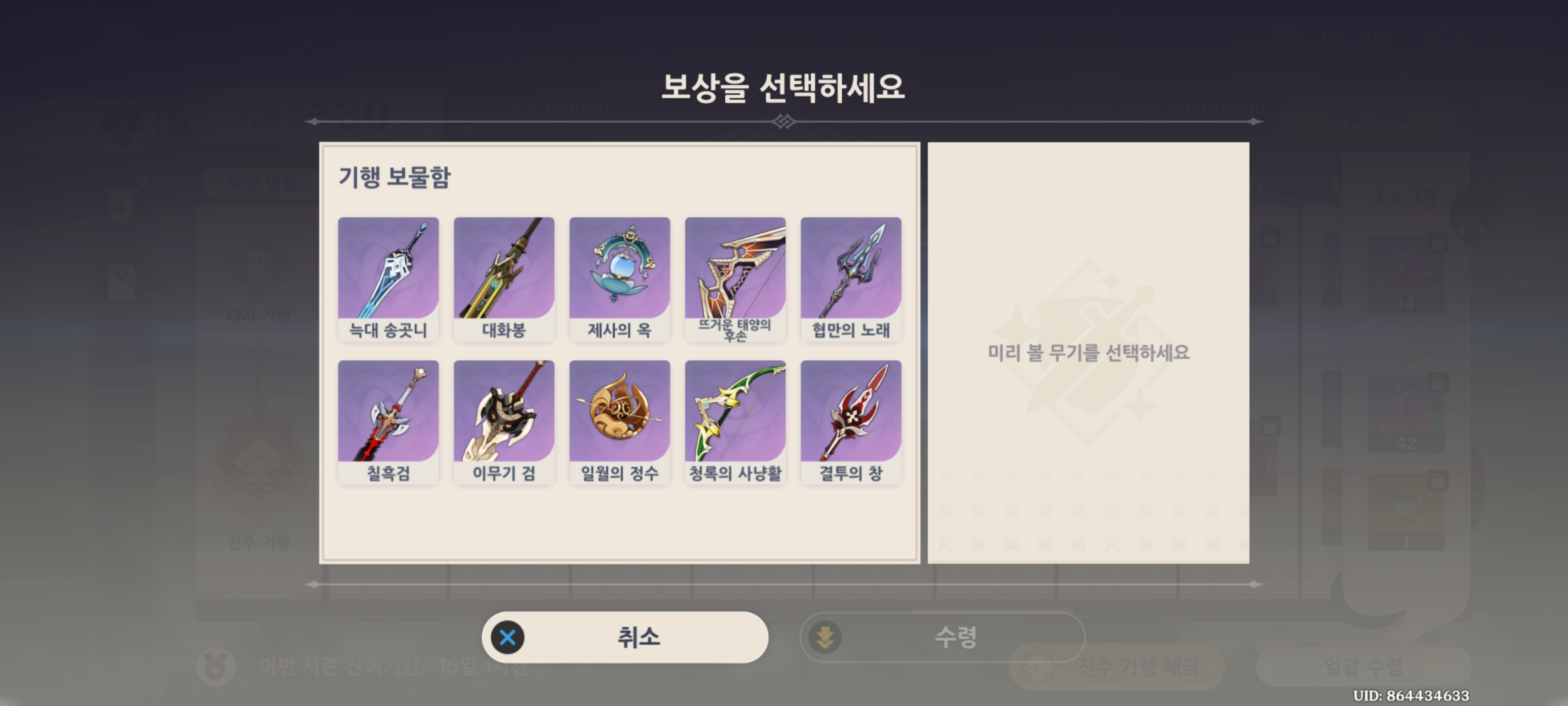Choose the 협만의 노래 polearm
1568x706 pixels.
point(851,279)
